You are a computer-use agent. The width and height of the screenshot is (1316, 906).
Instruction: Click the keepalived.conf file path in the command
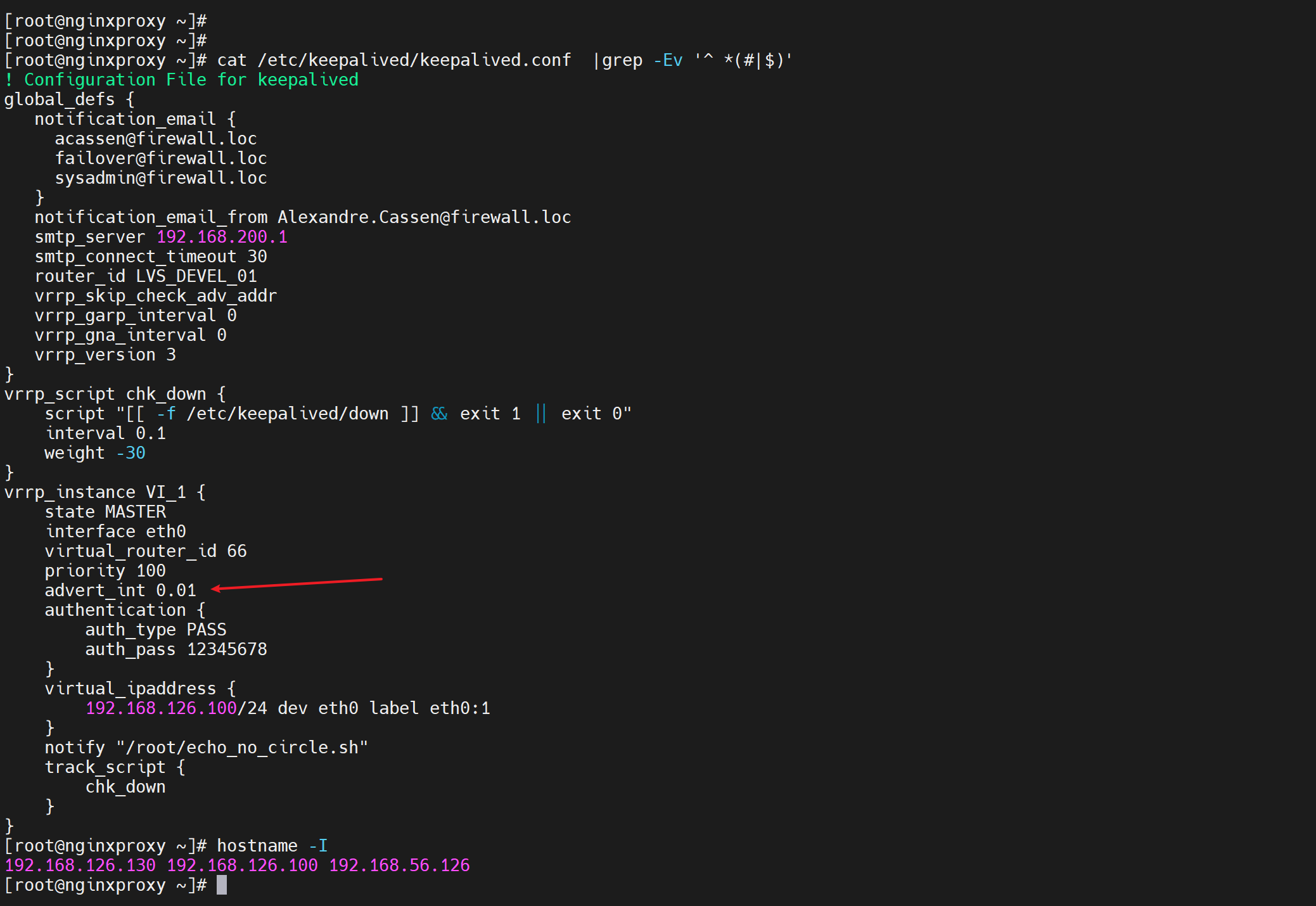[x=414, y=60]
